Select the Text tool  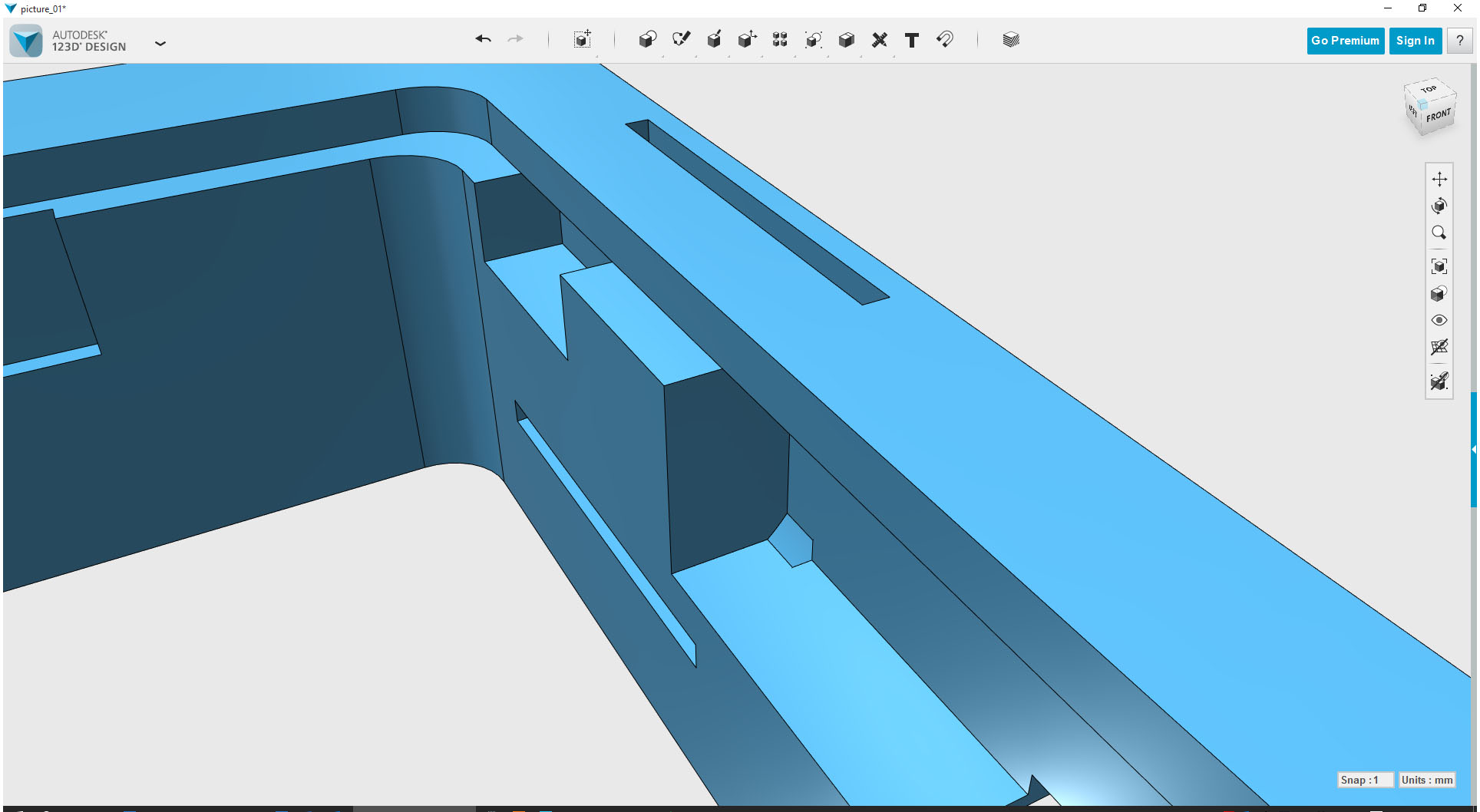(911, 40)
